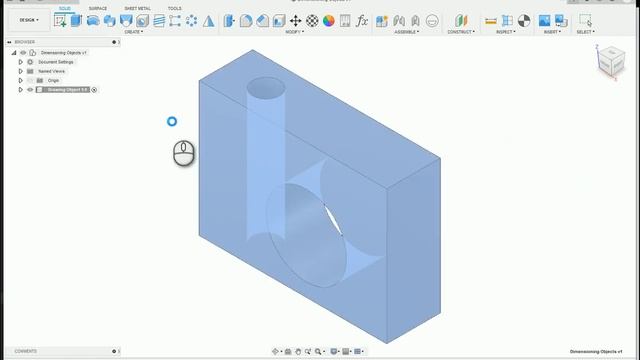Expand the Named Views node
Image resolution: width=640 pixels, height=360 pixels.
[20, 71]
